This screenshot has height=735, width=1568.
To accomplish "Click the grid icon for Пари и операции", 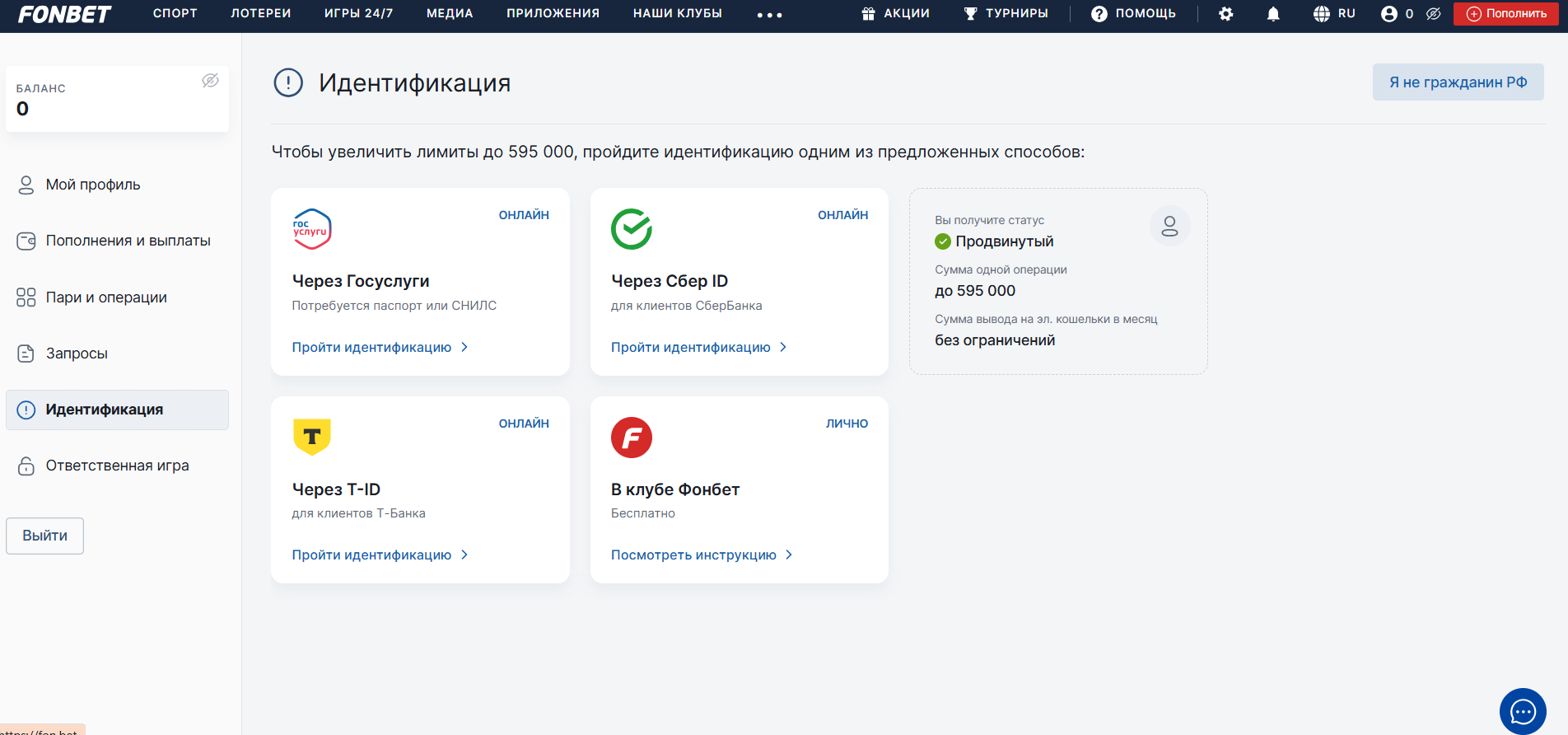I will (x=26, y=297).
